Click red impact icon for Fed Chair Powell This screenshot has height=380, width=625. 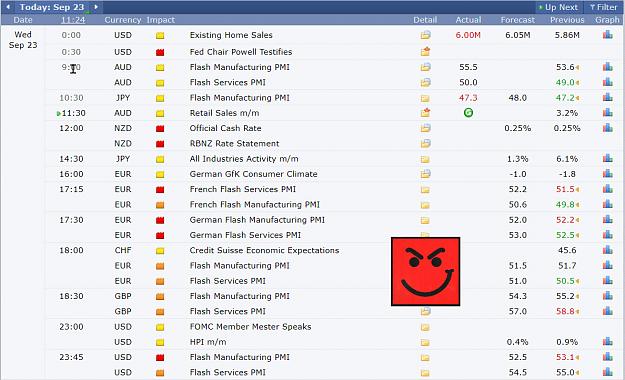pyautogui.click(x=160, y=52)
